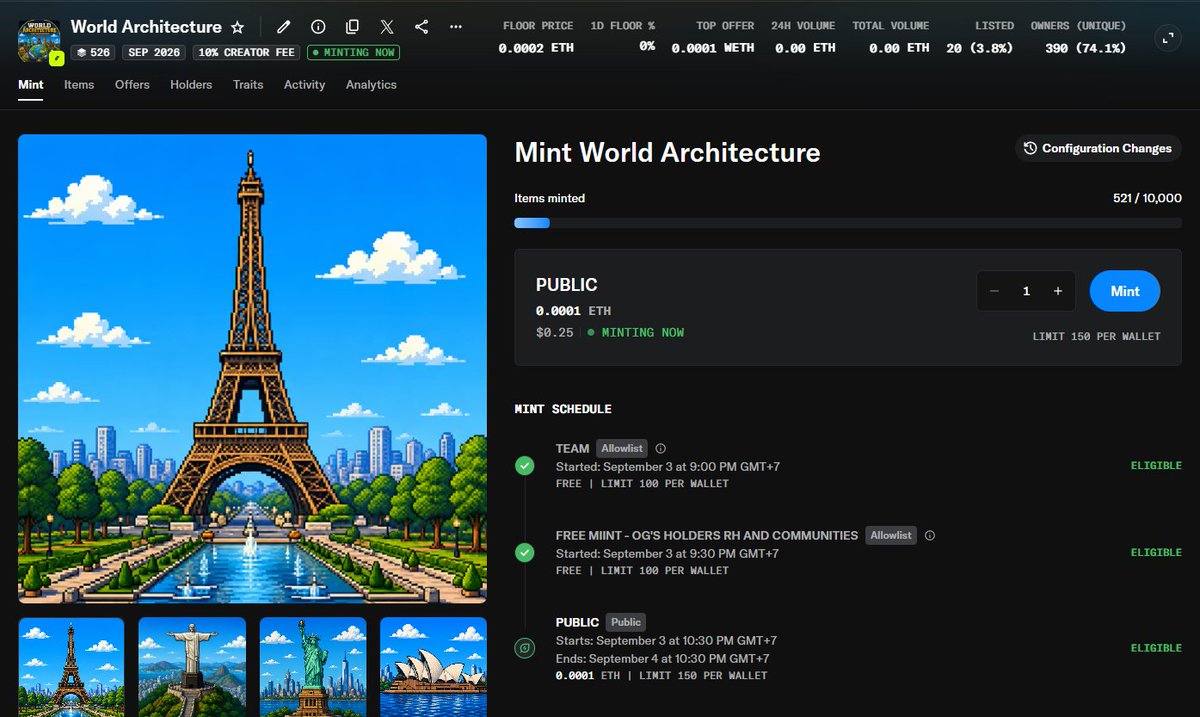Open the Holders tab

191,85
